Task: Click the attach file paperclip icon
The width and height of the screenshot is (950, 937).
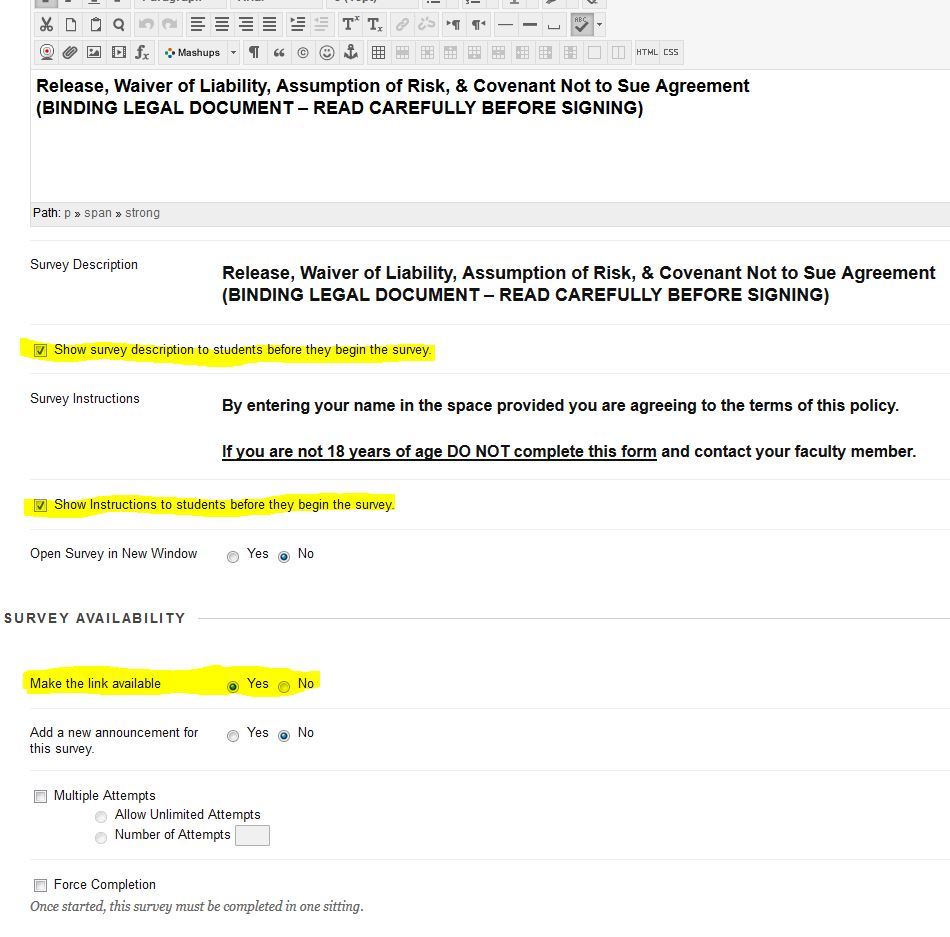Action: coord(70,52)
